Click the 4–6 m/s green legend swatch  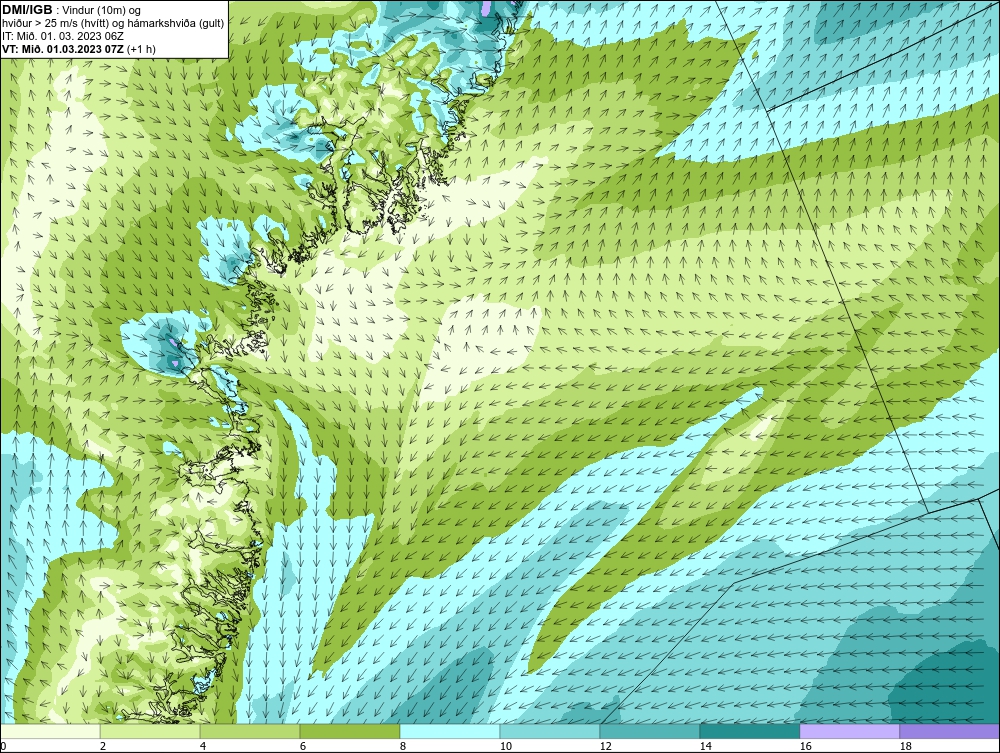250,731
